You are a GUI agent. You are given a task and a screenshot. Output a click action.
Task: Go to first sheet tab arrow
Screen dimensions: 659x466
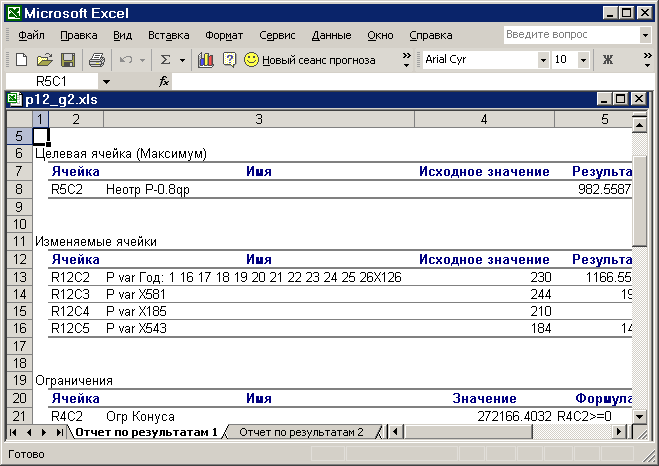[x=13, y=432]
